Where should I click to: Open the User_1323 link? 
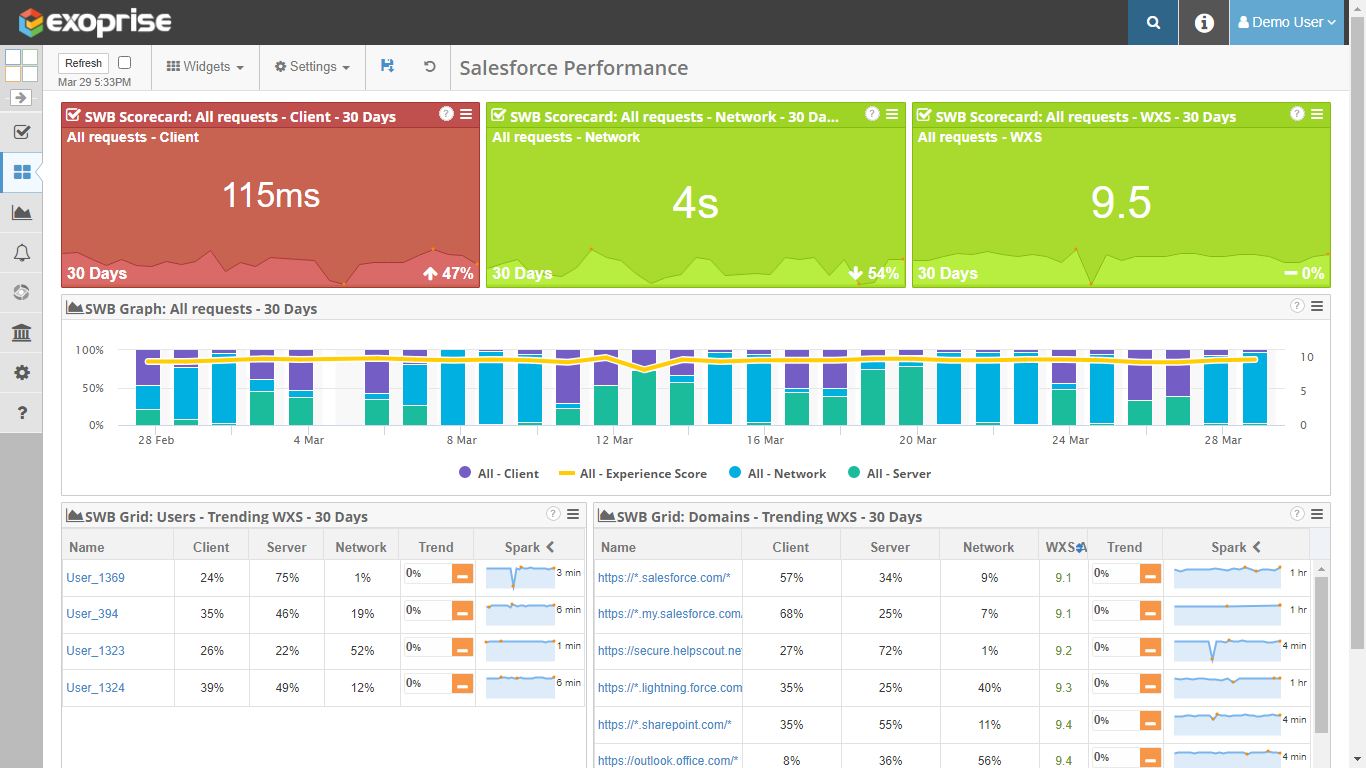coord(96,651)
